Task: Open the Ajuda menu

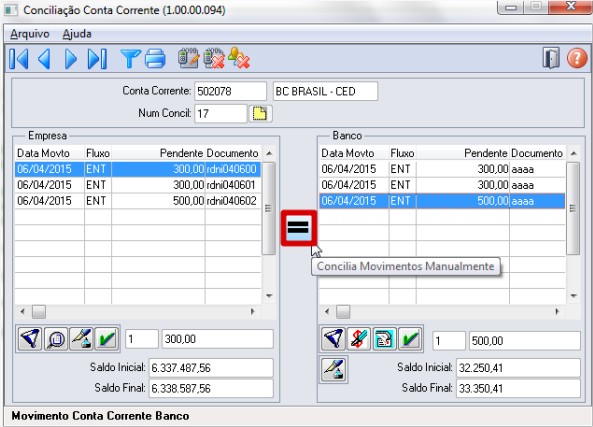Action: click(x=77, y=34)
